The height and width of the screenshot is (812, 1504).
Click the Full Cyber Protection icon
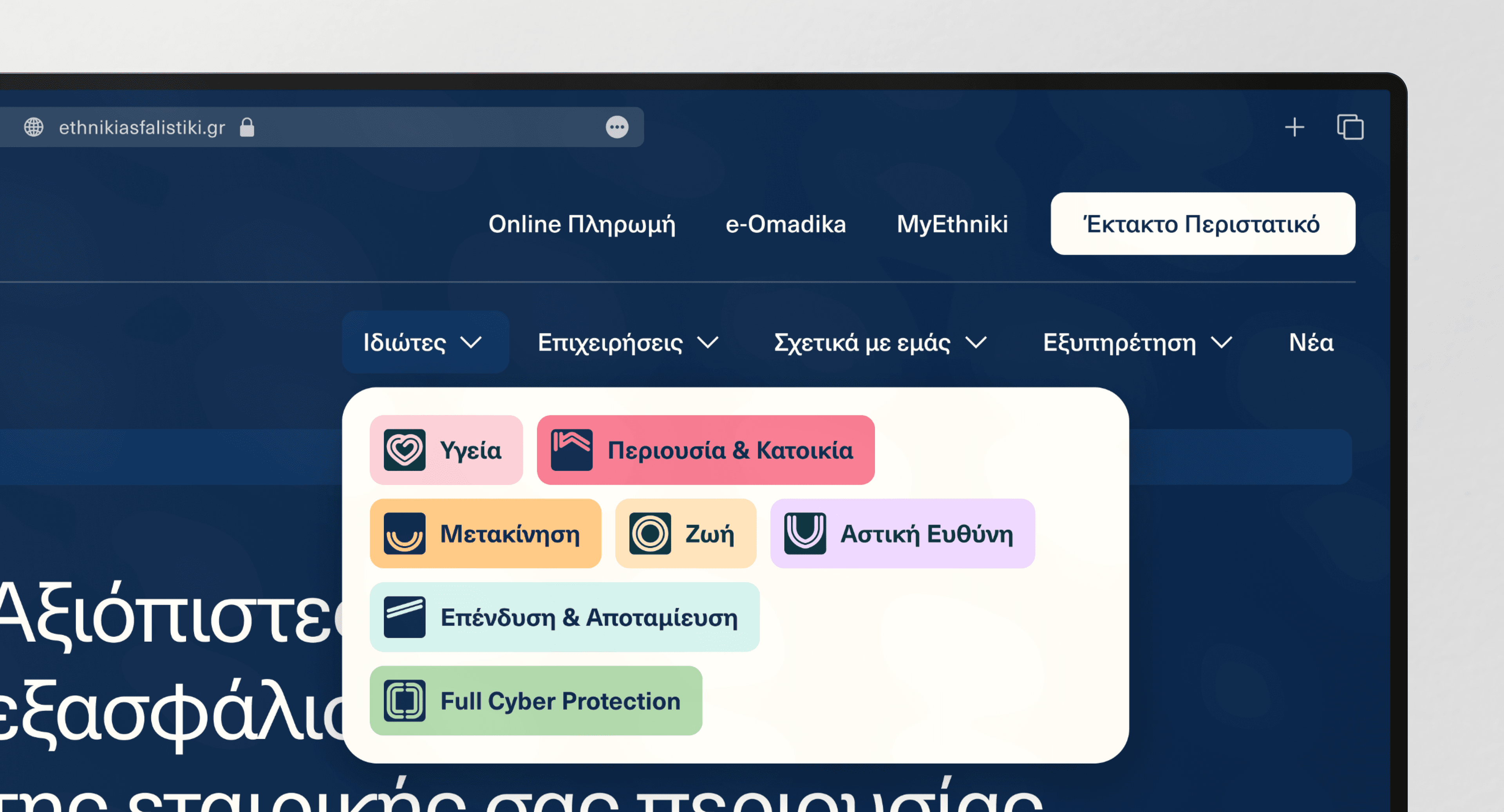click(404, 700)
